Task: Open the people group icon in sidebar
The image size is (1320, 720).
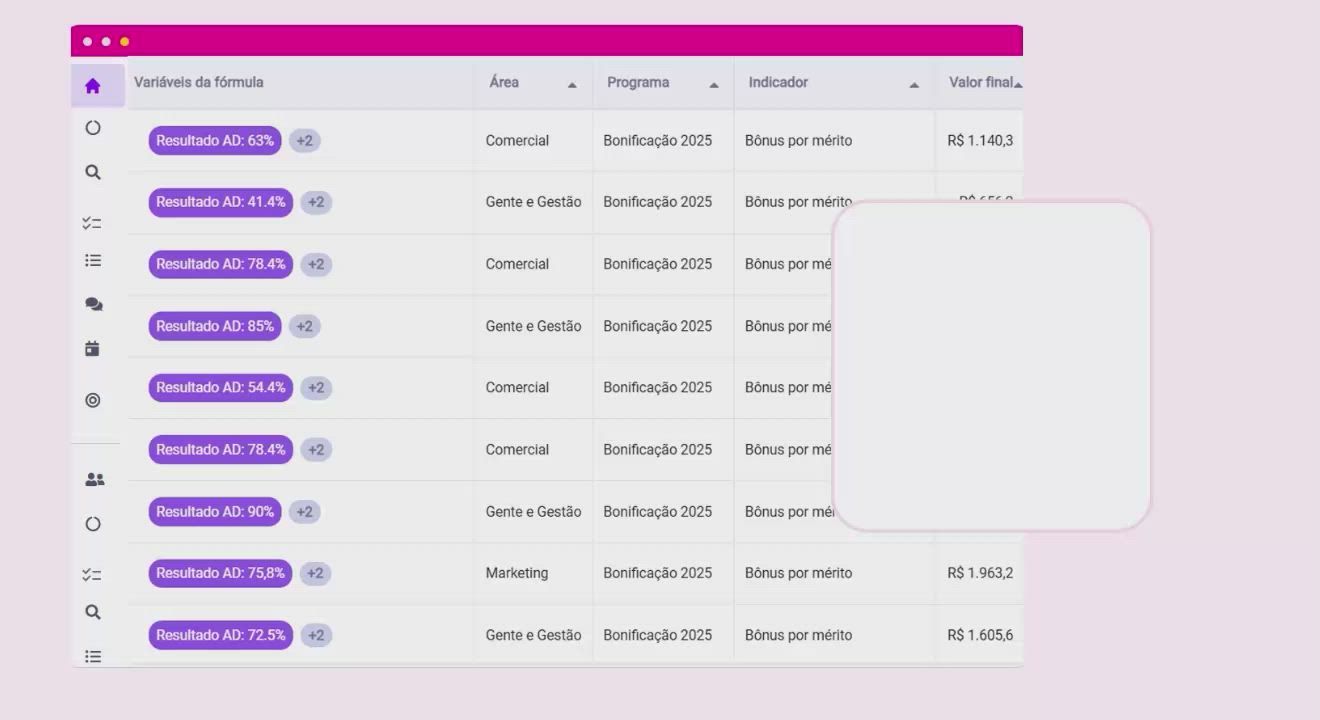Action: click(x=94, y=480)
